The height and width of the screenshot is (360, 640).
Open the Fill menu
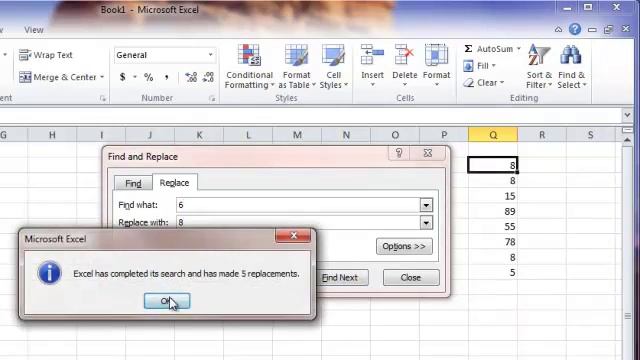point(480,66)
